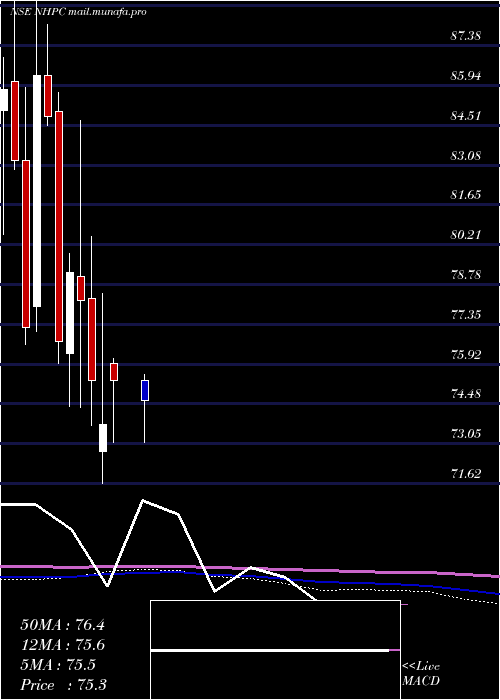
Task: Click the 87.38 price axis label
Action: [x=466, y=36]
